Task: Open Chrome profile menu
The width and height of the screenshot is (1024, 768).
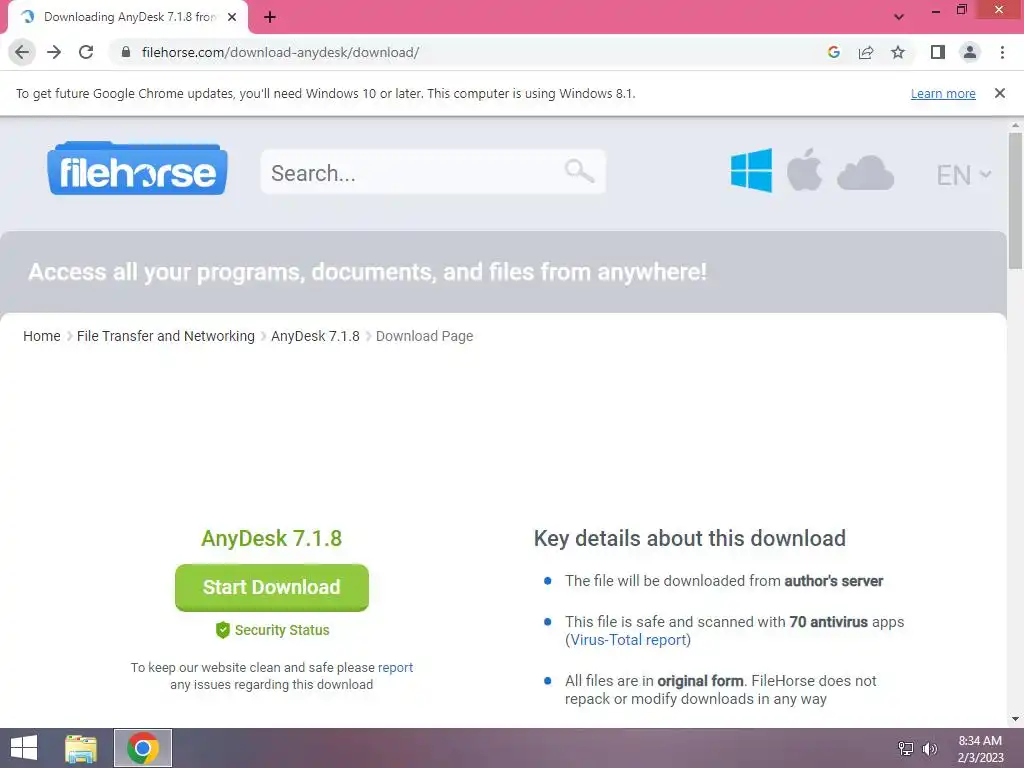Action: click(970, 52)
